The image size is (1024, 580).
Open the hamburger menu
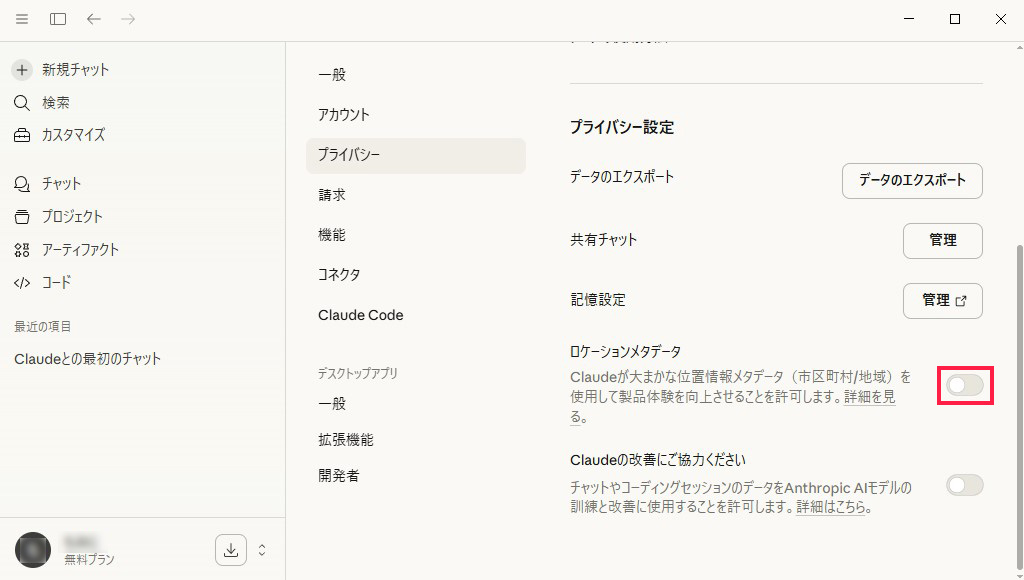click(x=21, y=18)
